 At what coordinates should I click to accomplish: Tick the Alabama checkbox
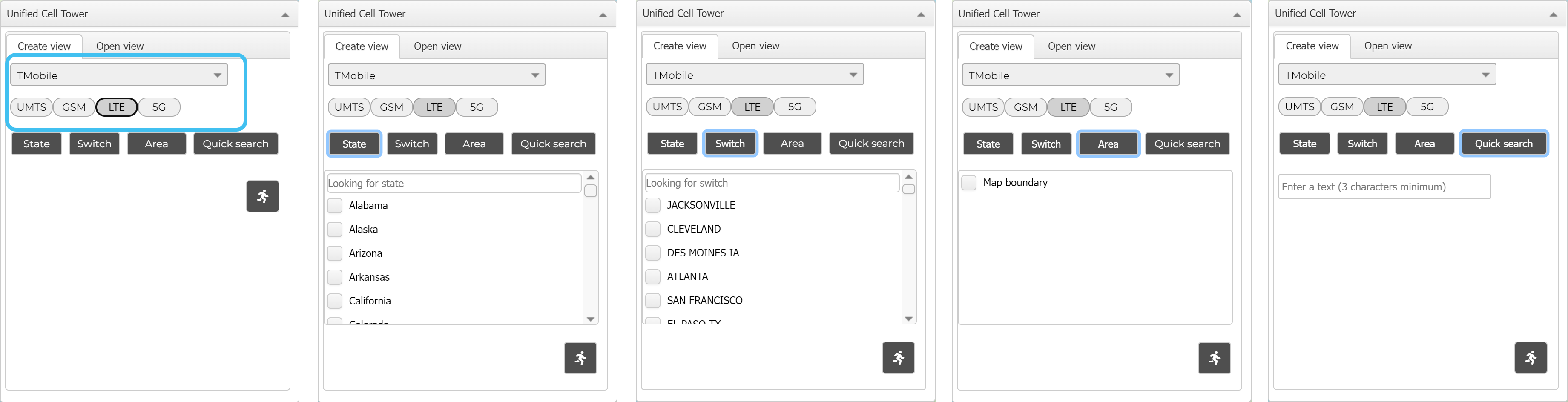(x=335, y=206)
